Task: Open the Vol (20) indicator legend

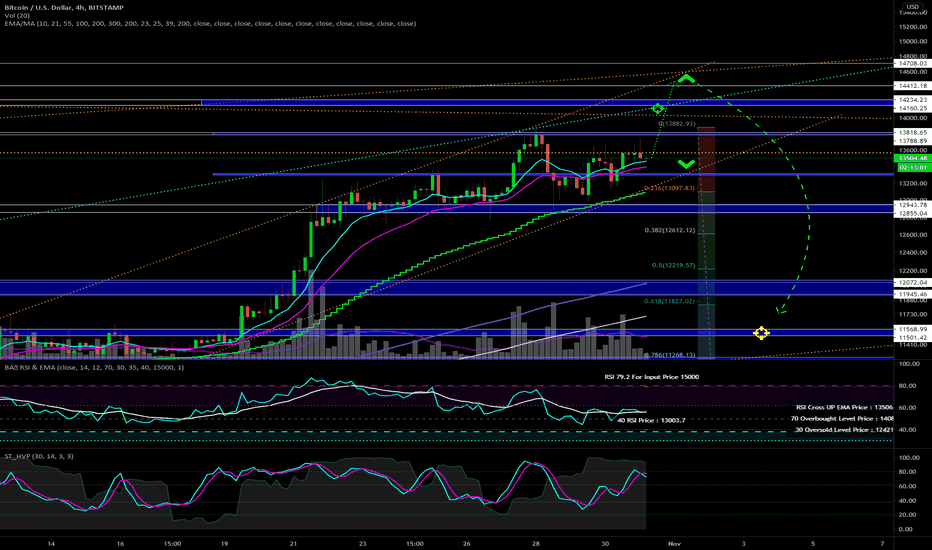Action: coord(17,15)
